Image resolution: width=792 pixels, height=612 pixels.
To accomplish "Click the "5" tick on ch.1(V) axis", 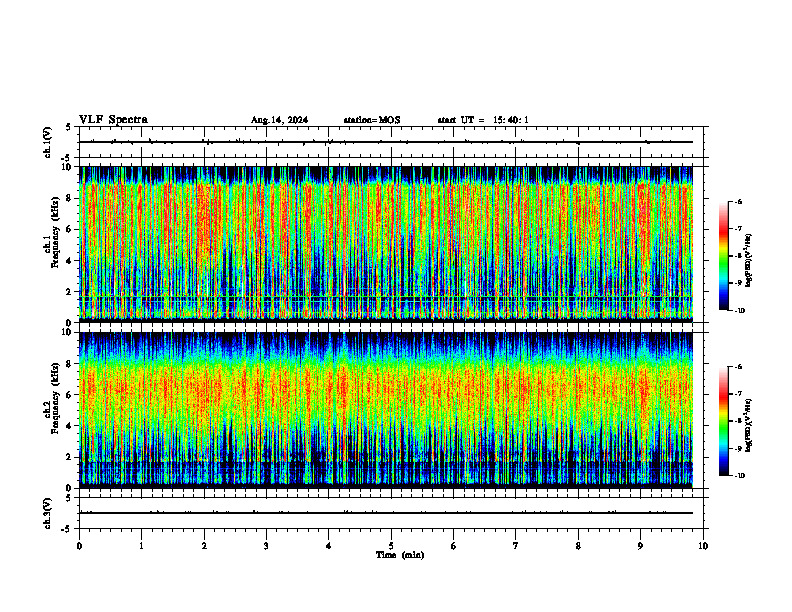I will pyautogui.click(x=69, y=128).
